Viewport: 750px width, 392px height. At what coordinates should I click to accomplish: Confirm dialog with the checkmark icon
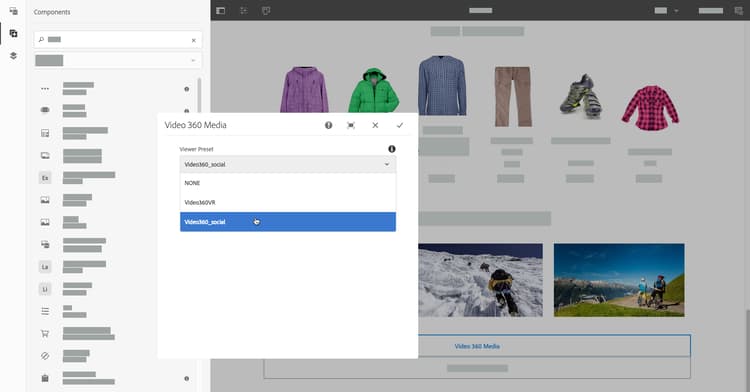[x=399, y=125]
